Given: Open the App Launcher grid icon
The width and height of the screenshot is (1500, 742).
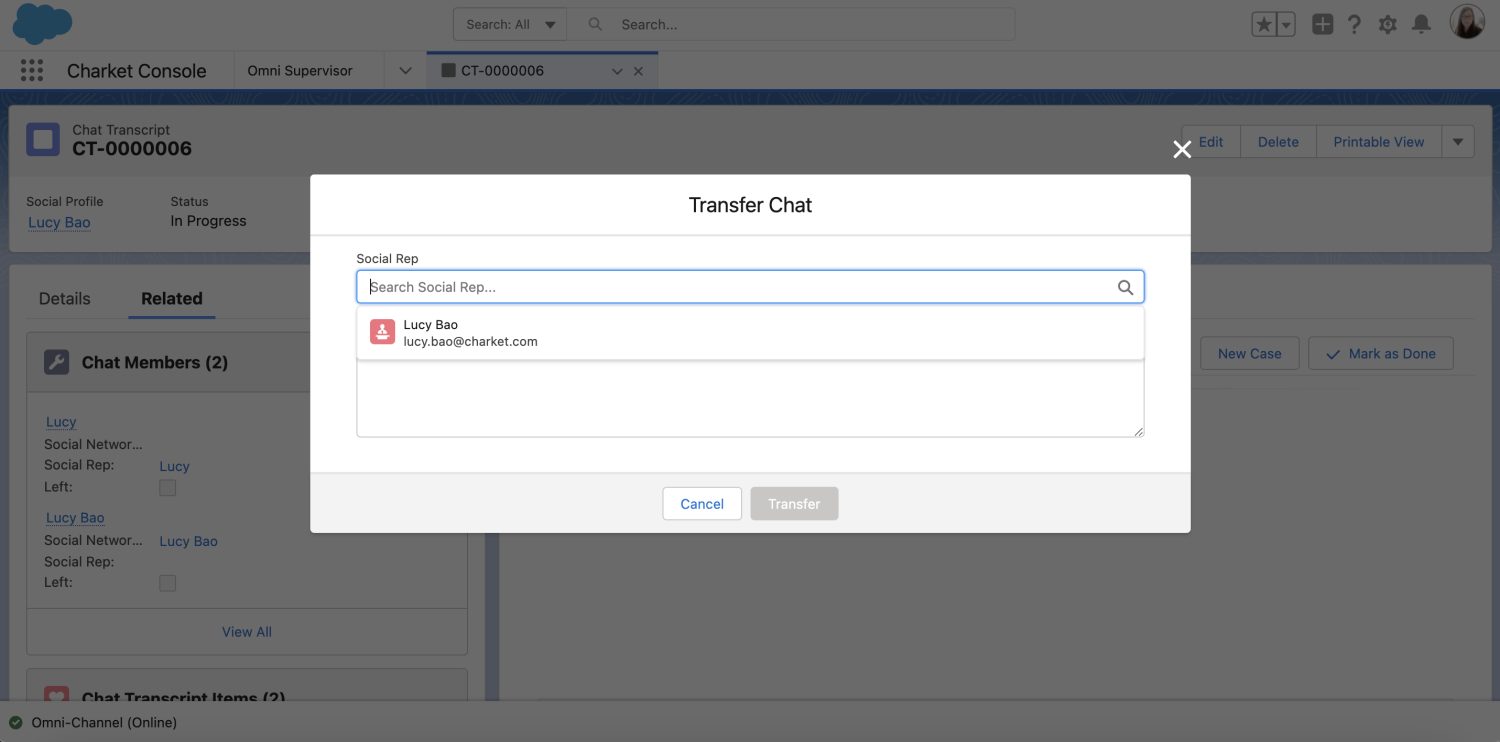Looking at the screenshot, I should click(32, 70).
